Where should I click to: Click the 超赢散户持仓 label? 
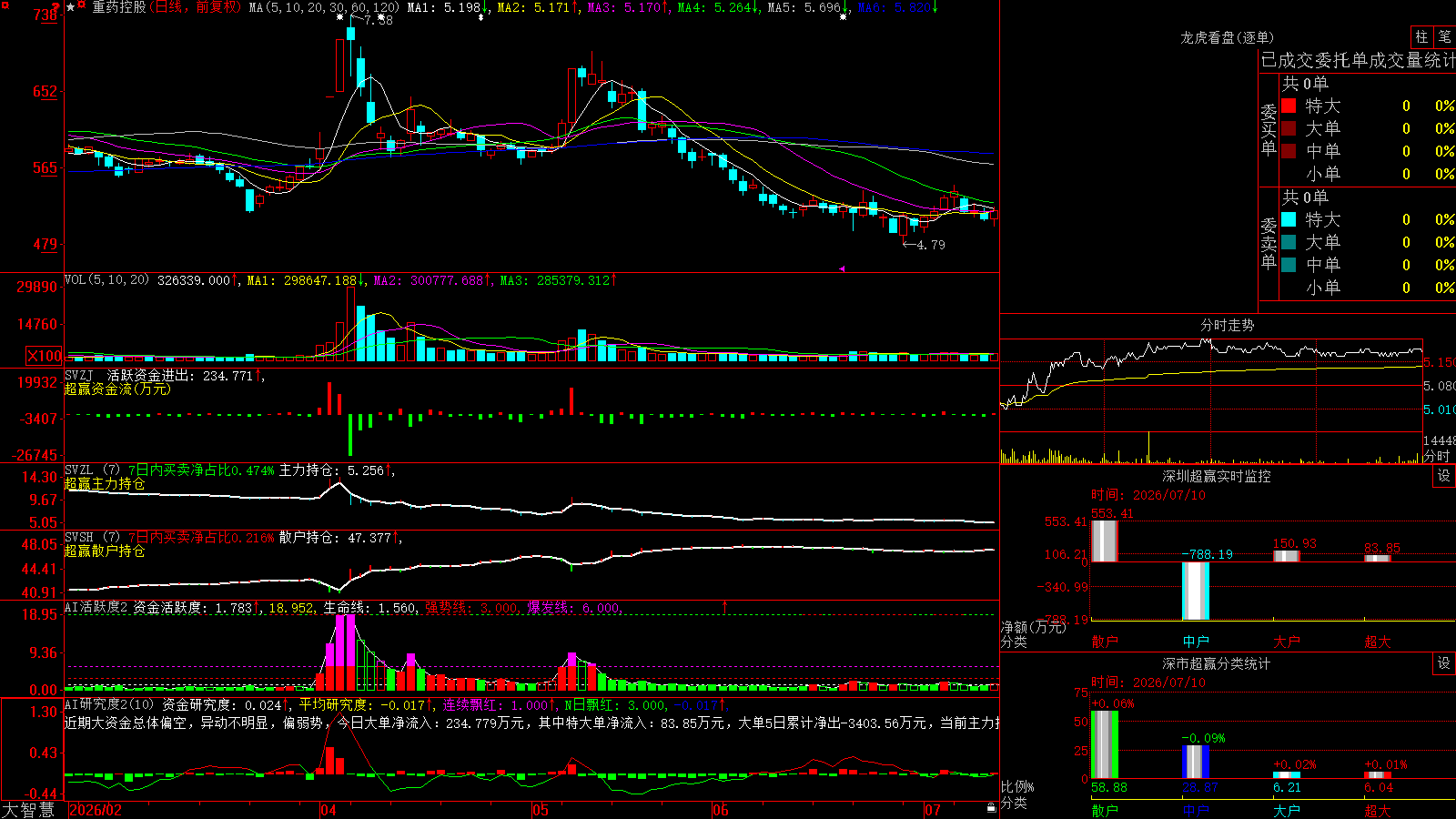(105, 551)
